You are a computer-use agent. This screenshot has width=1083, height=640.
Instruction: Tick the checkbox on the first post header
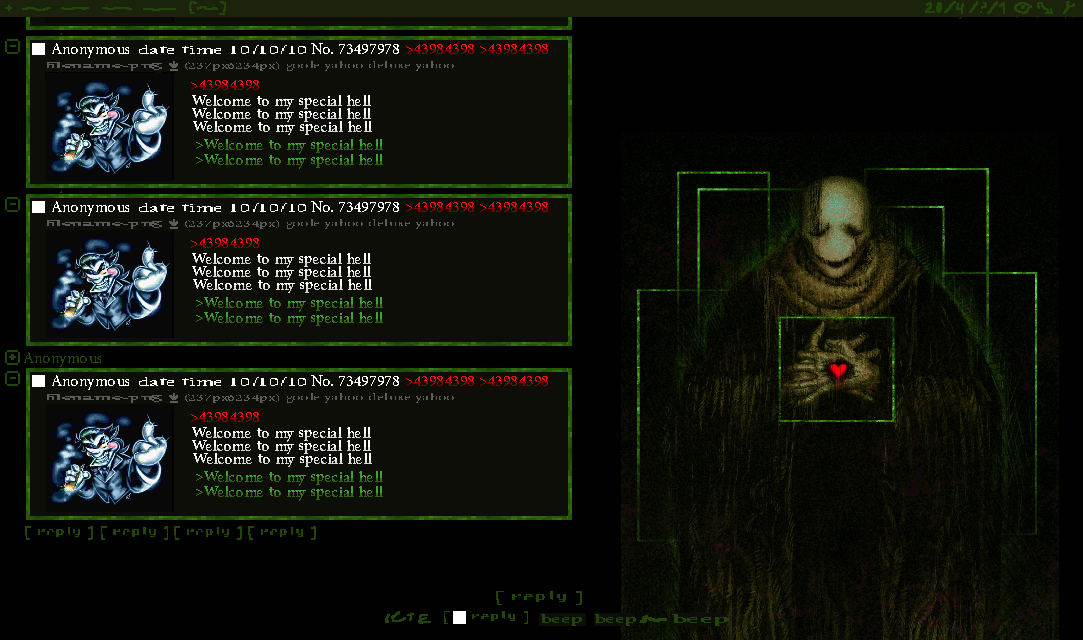pos(39,49)
